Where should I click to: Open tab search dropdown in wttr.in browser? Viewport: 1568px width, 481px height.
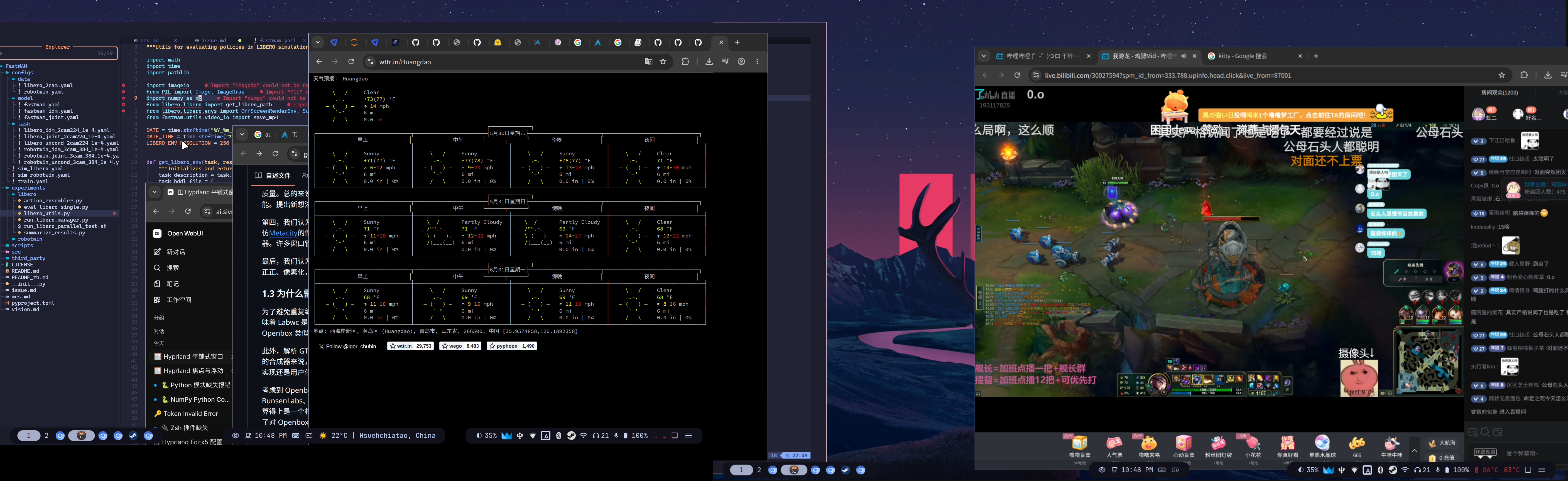[x=318, y=42]
